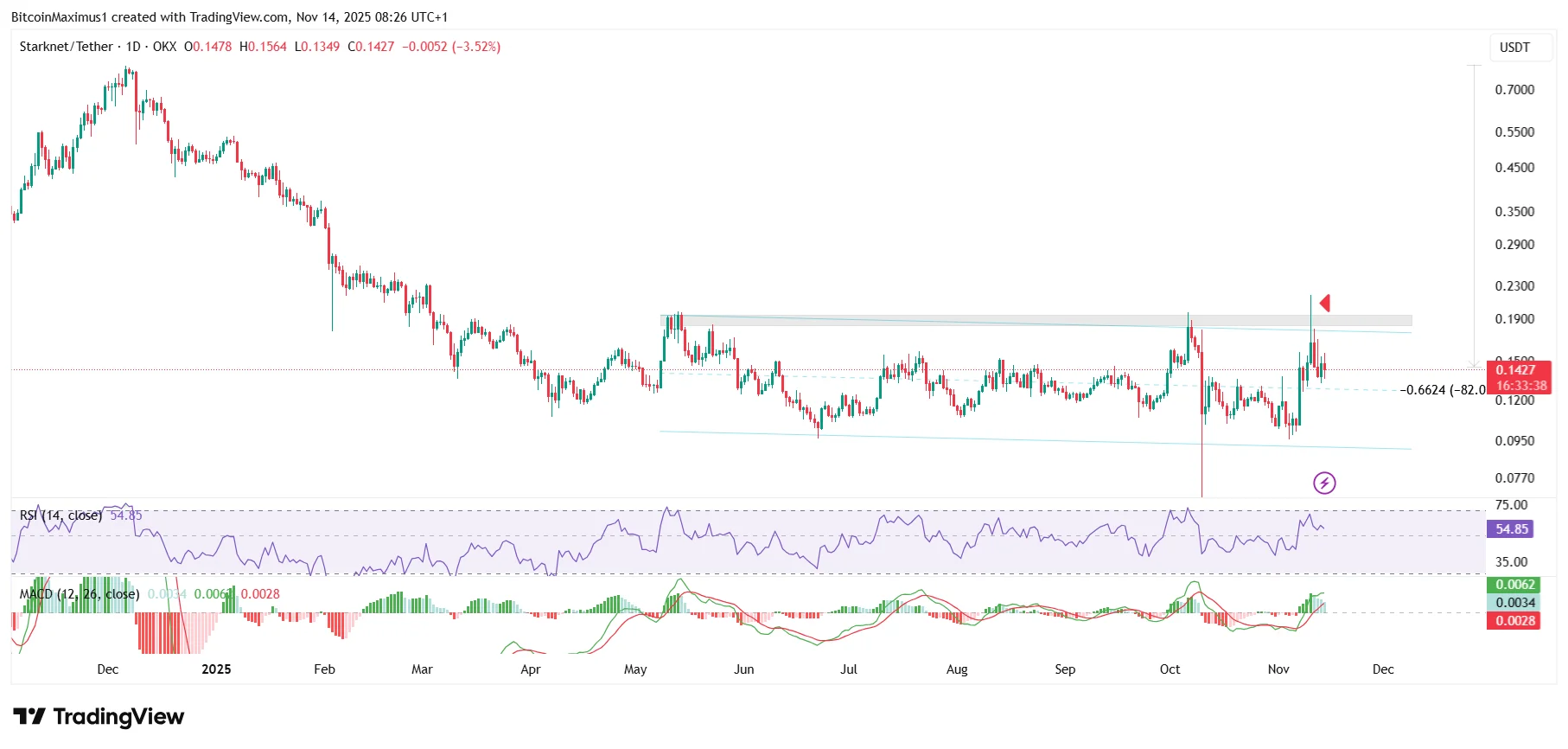The image size is (1568, 749).
Task: Click the purple 54.85 RSI value tag
Action: [x=1511, y=528]
